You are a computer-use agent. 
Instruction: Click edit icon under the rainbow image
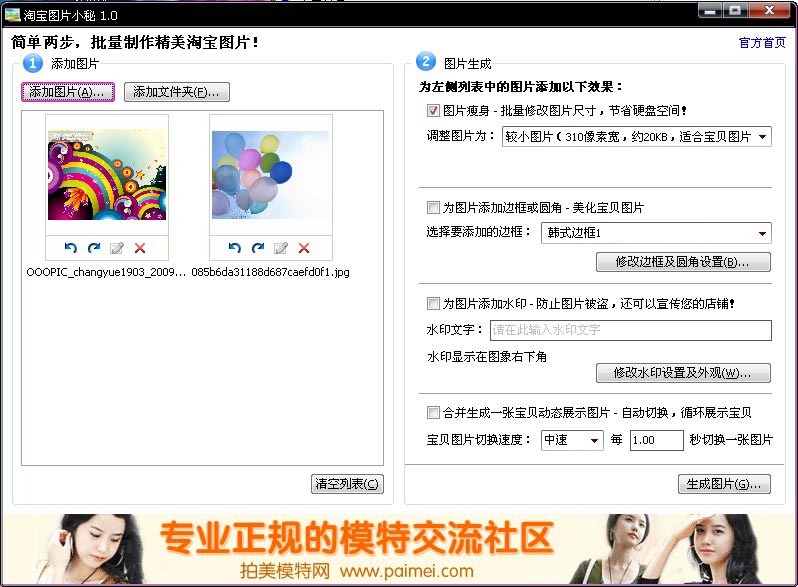117,248
